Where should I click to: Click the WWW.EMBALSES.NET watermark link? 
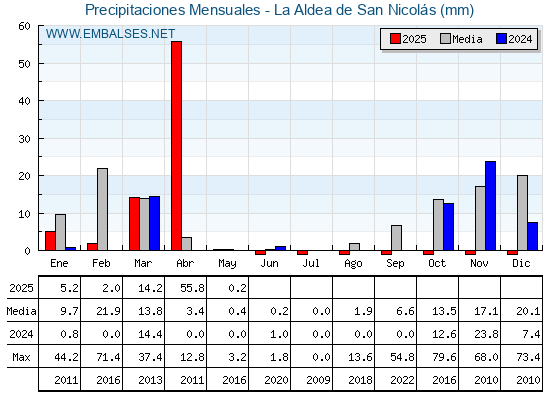[x=110, y=34]
